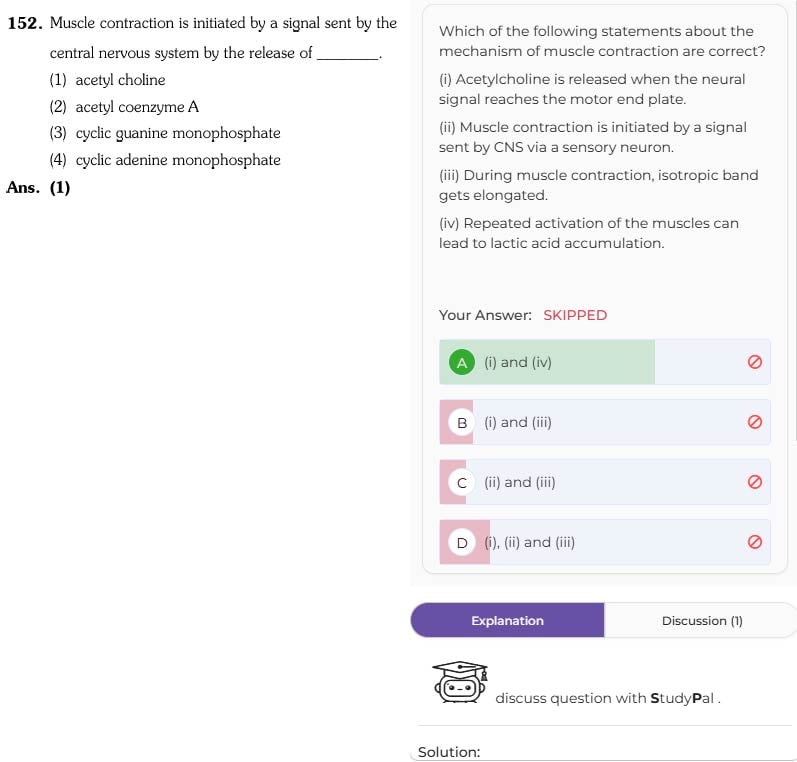The image size is (797, 762).
Task: Switch to the Discussion (1) tab
Action: [x=701, y=620]
